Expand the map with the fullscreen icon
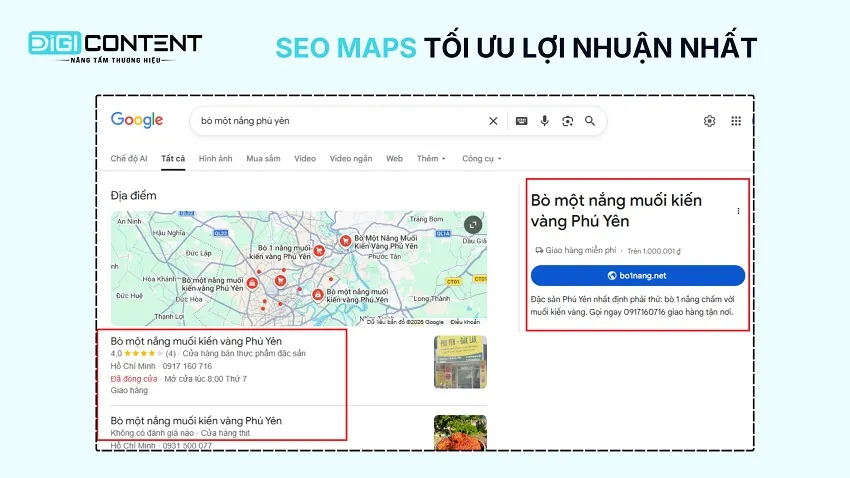Screen dimensions: 850x478 point(473,224)
